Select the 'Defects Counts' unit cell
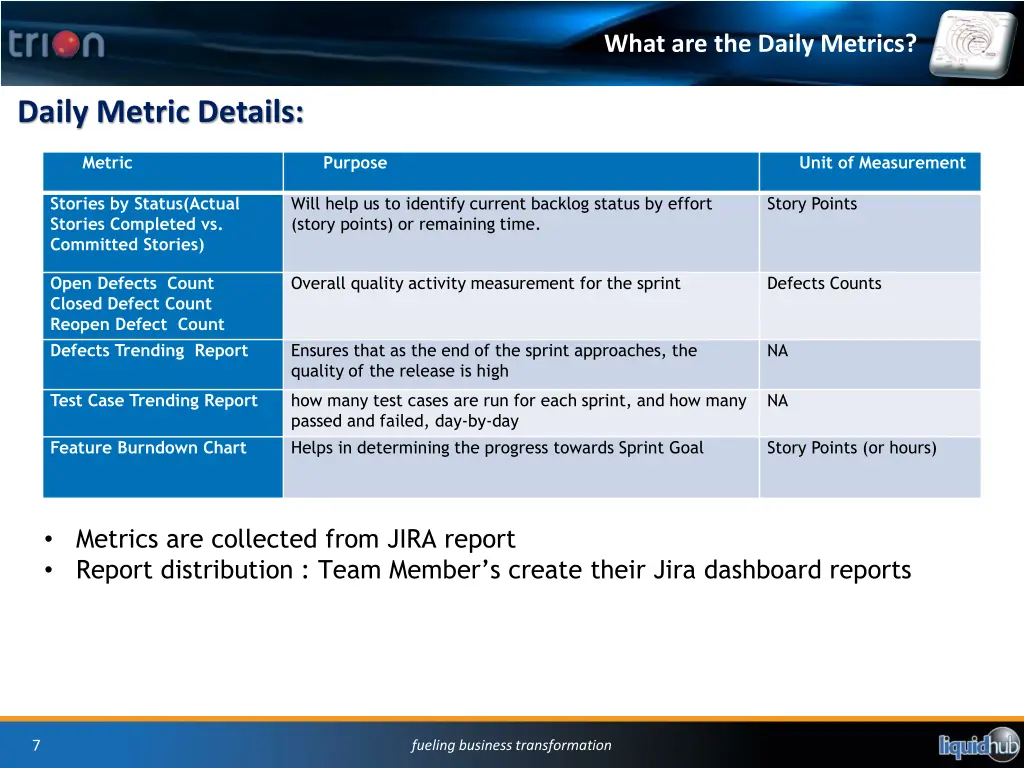Image resolution: width=1024 pixels, height=768 pixels. tap(824, 284)
